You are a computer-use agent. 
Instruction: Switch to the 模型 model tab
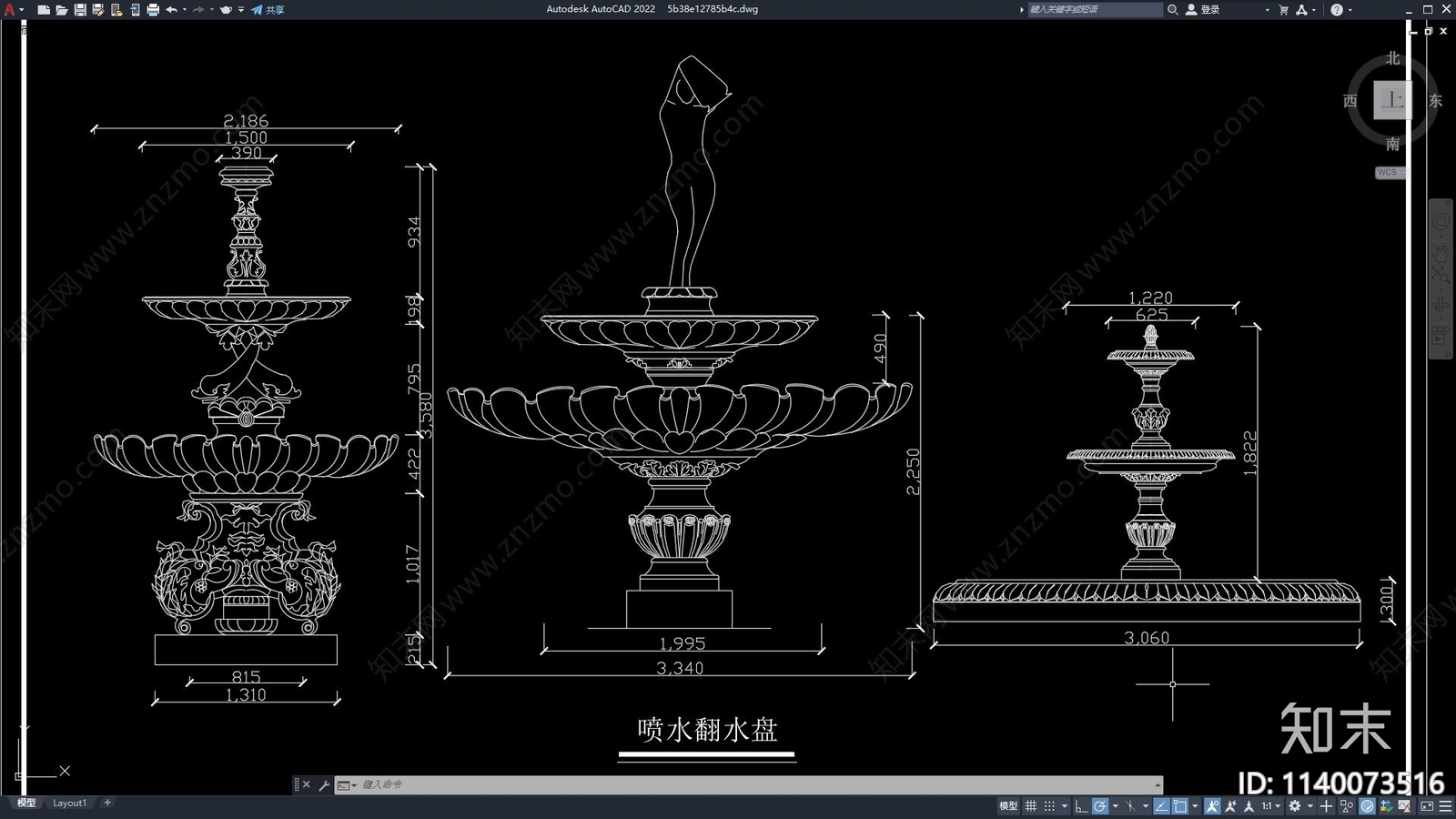(25, 803)
